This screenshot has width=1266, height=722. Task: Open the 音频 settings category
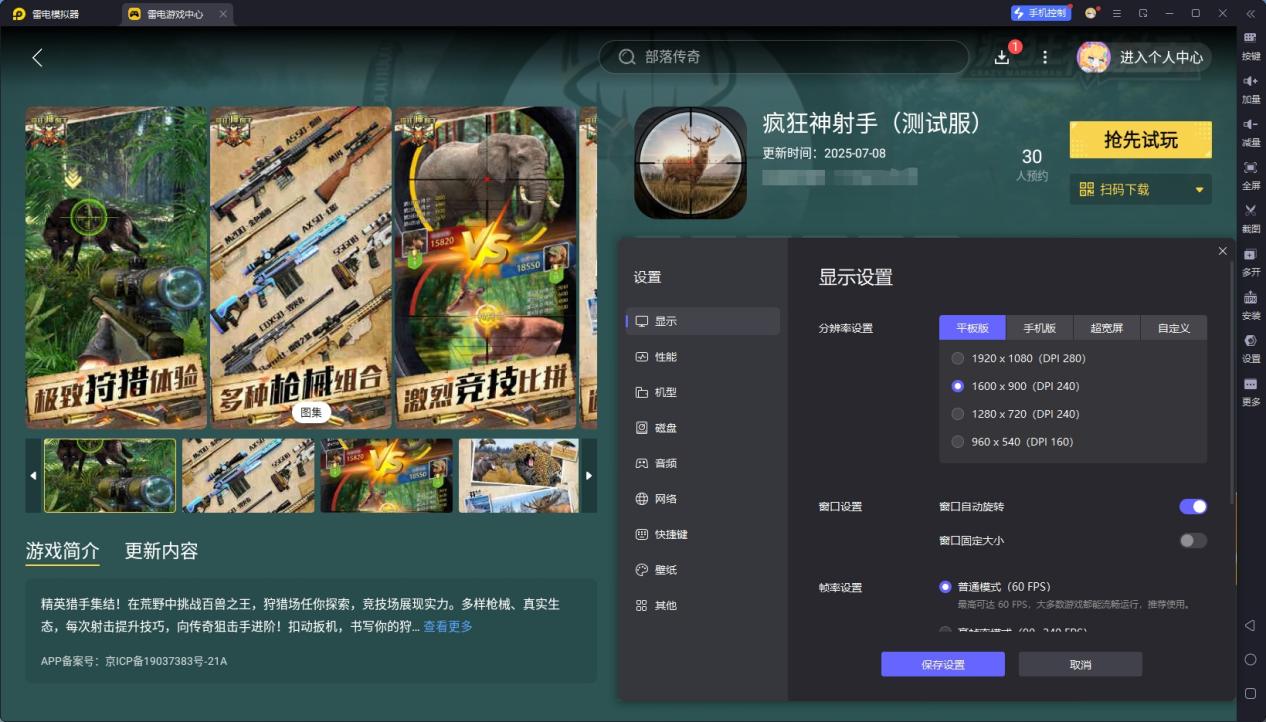point(703,463)
